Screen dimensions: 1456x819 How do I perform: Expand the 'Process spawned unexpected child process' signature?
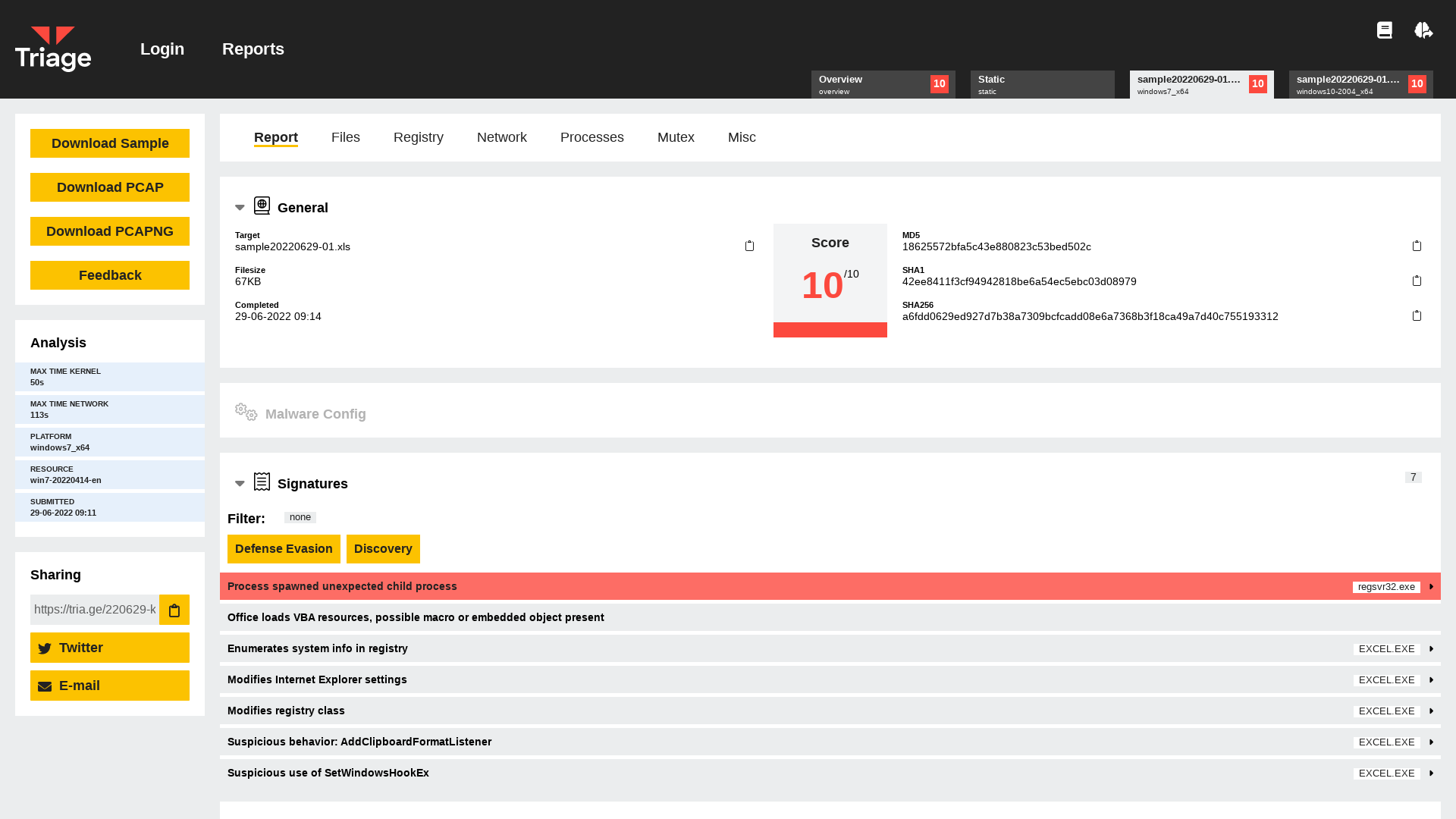tap(1430, 586)
